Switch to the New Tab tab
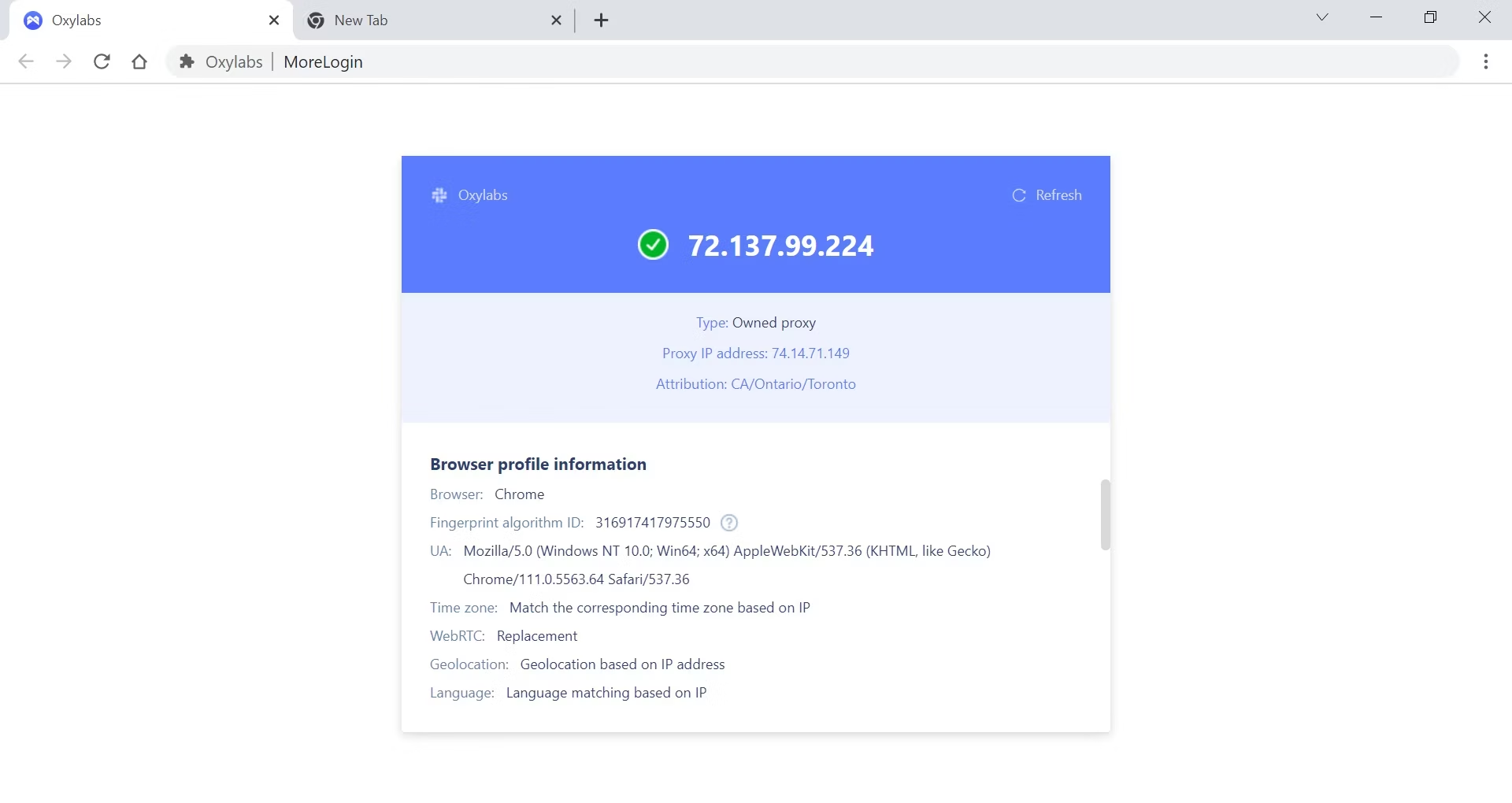The height and width of the screenshot is (803, 1512). [425, 20]
